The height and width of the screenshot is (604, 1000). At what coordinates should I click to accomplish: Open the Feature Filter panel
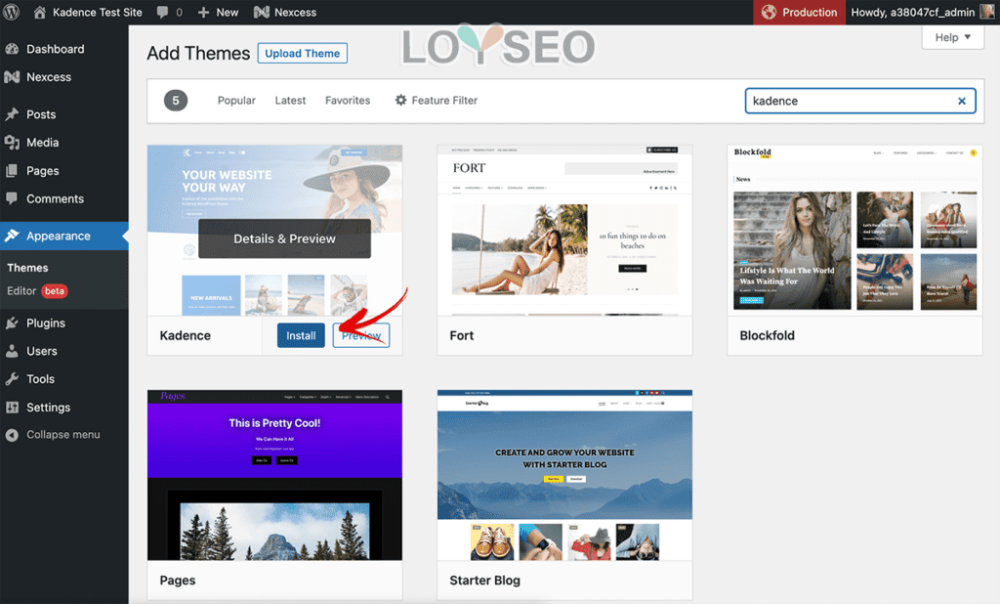click(x=436, y=101)
